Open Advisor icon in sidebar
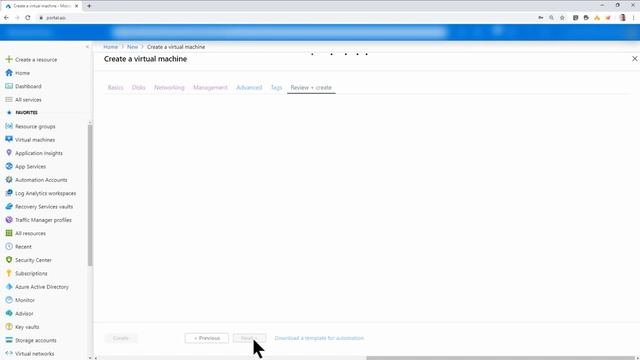 (9, 313)
